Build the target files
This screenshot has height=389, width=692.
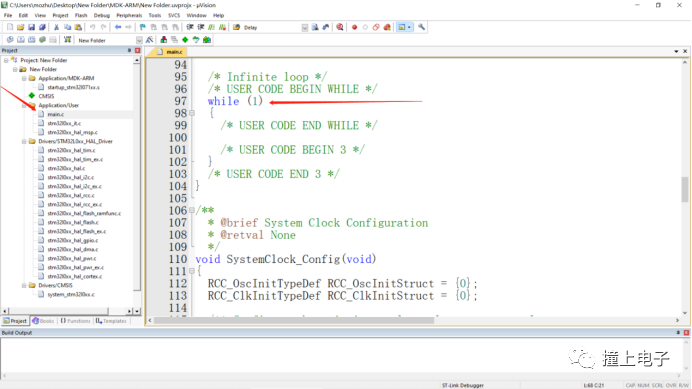(21, 40)
